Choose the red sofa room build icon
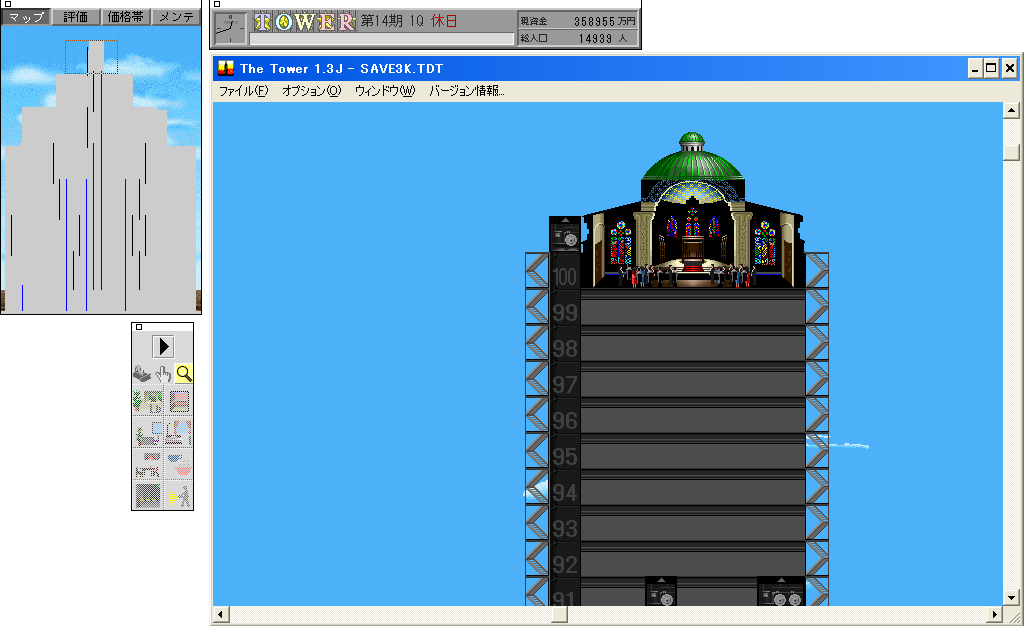This screenshot has width=1024, height=626. pyautogui.click(x=147, y=464)
